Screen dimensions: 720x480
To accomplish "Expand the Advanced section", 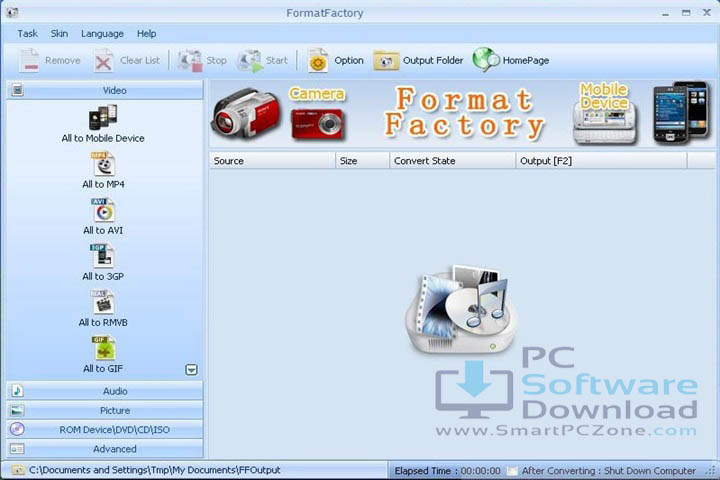I will [105, 449].
